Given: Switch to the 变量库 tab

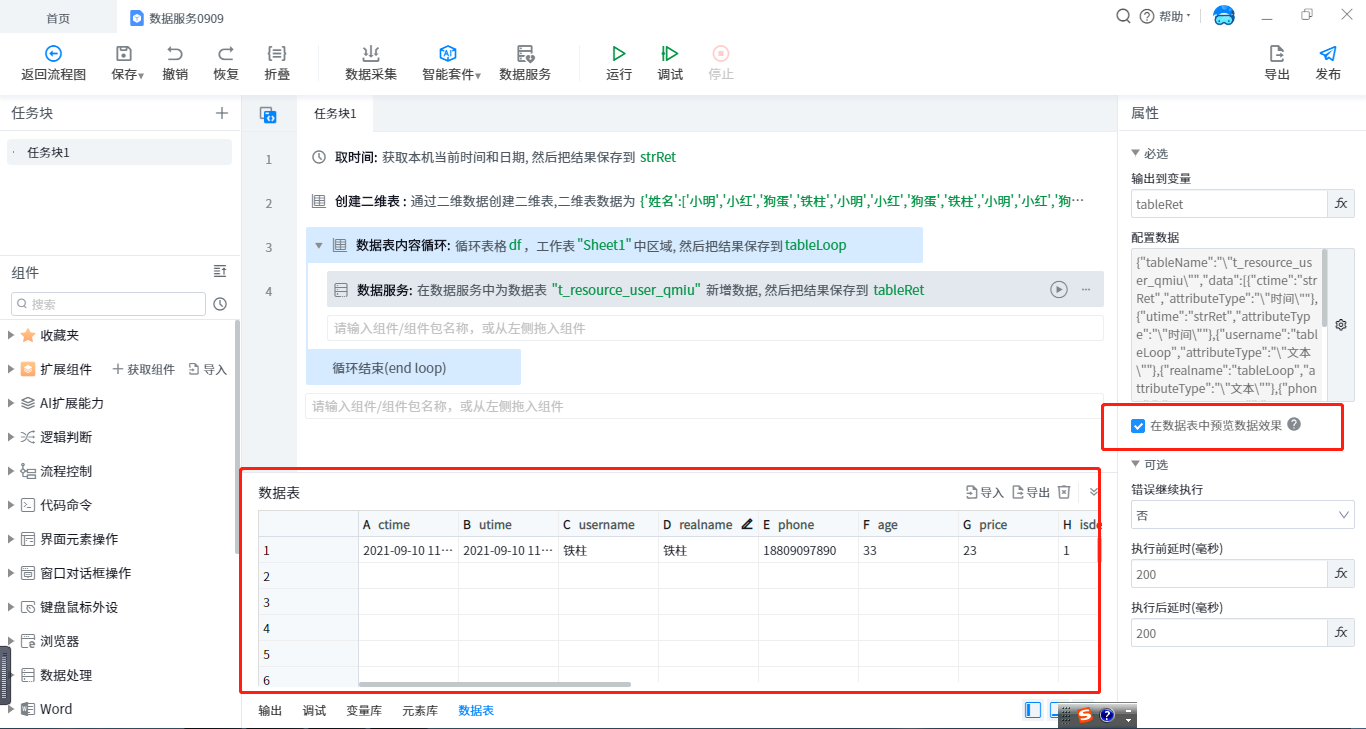Looking at the screenshot, I should coord(364,710).
